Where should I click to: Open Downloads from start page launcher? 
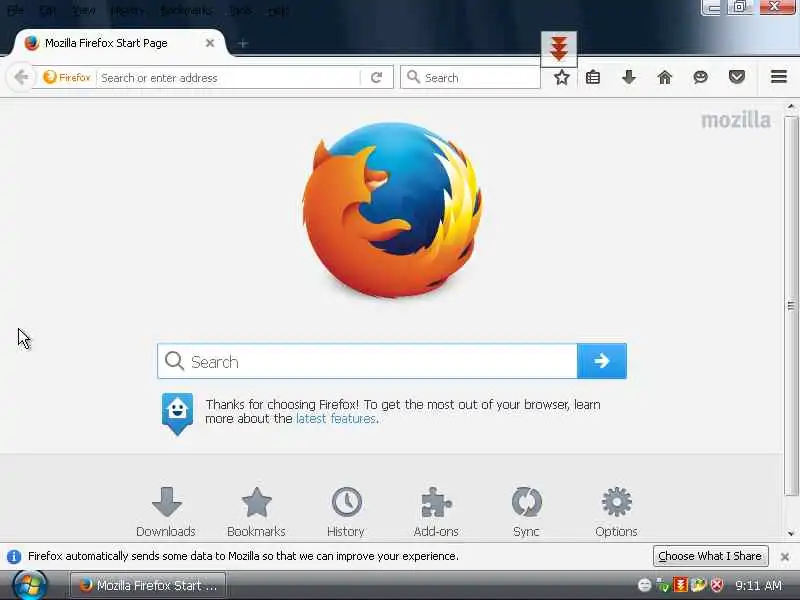click(x=166, y=512)
